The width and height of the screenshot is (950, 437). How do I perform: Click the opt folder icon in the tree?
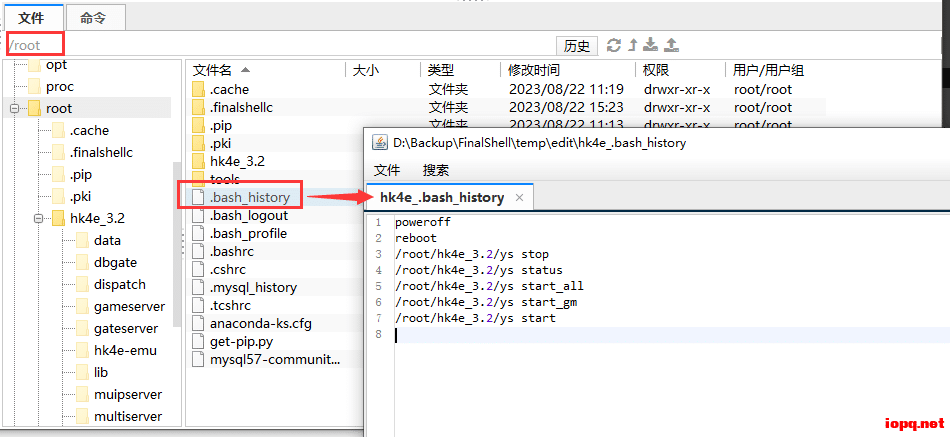point(34,65)
